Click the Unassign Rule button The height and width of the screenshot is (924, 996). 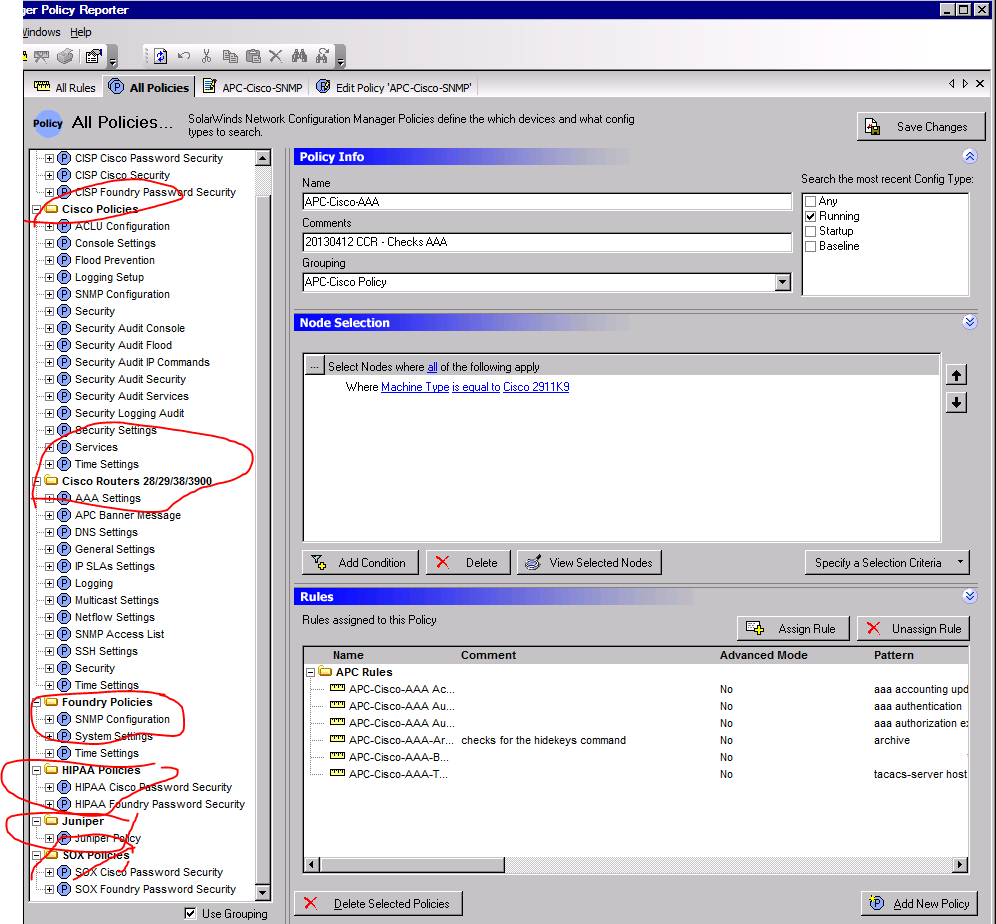(913, 629)
